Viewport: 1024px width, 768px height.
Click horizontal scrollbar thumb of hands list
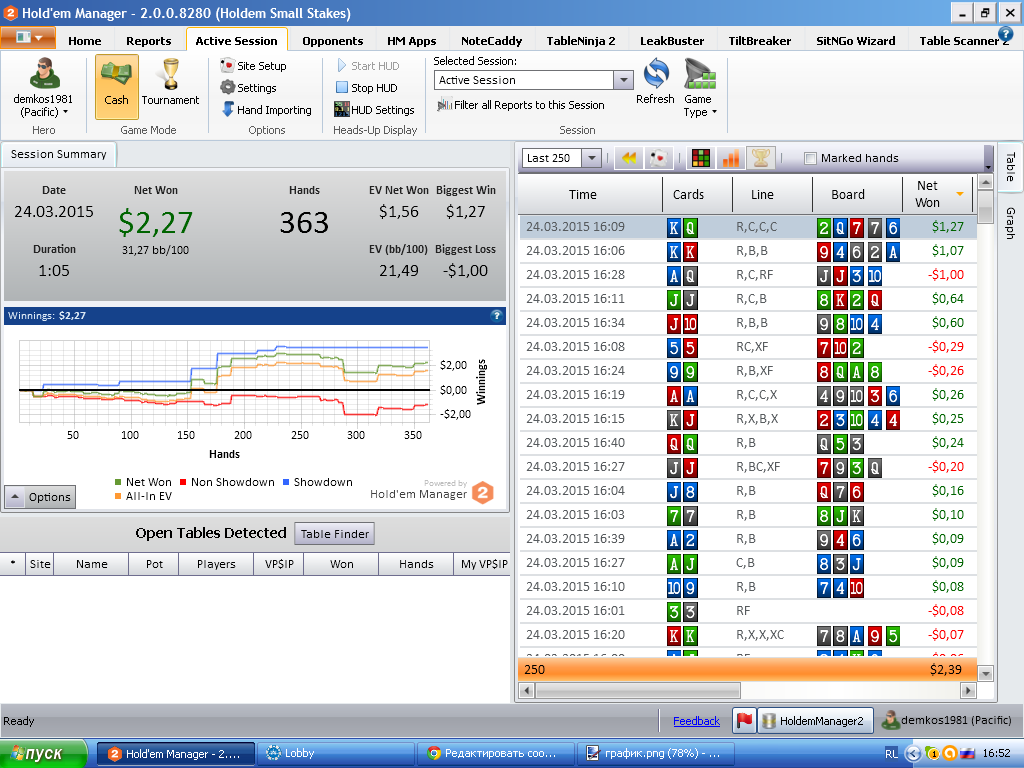(x=637, y=690)
